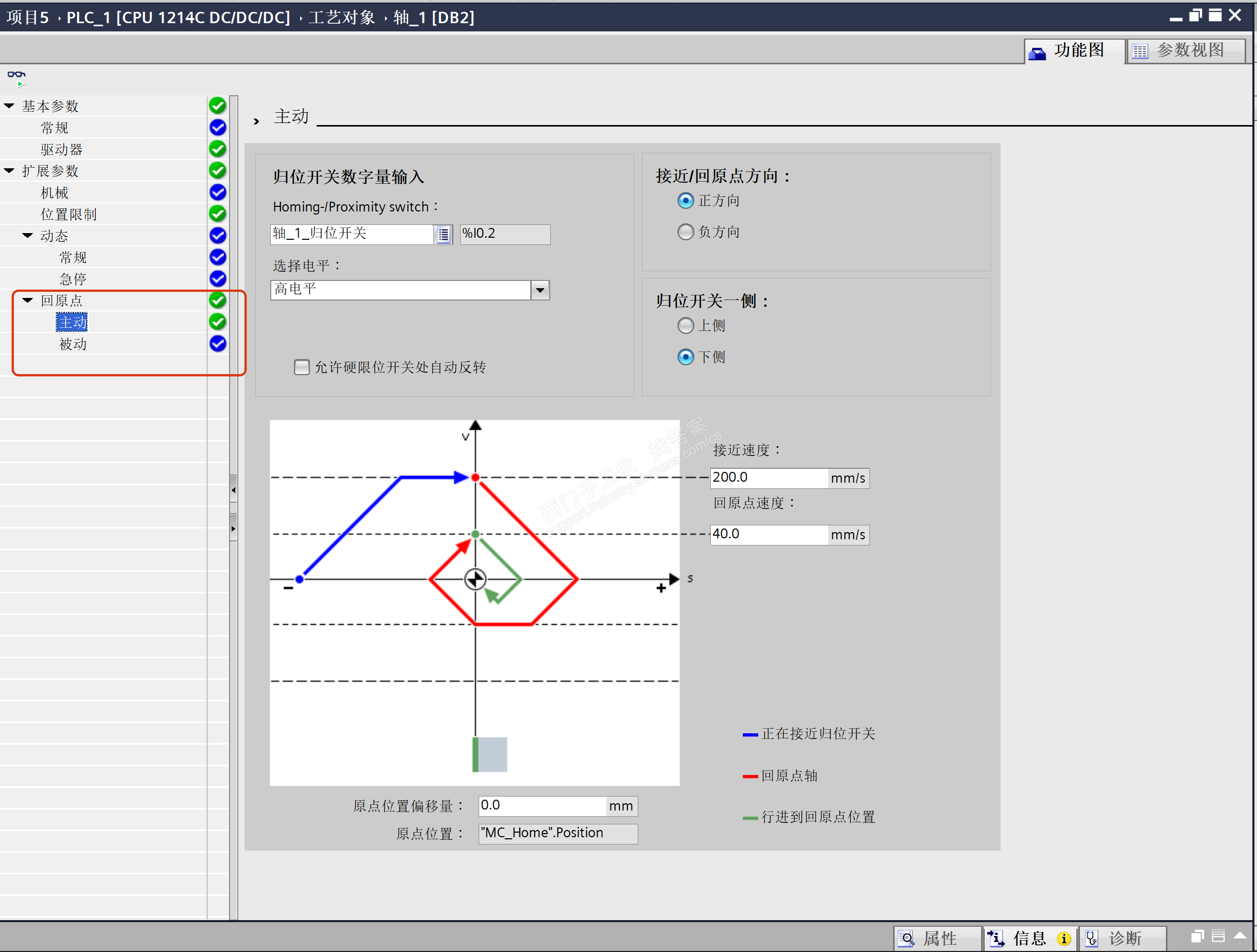The width and height of the screenshot is (1257, 952).
Task: Click the green status check beside 驱动器
Action: pyautogui.click(x=218, y=149)
